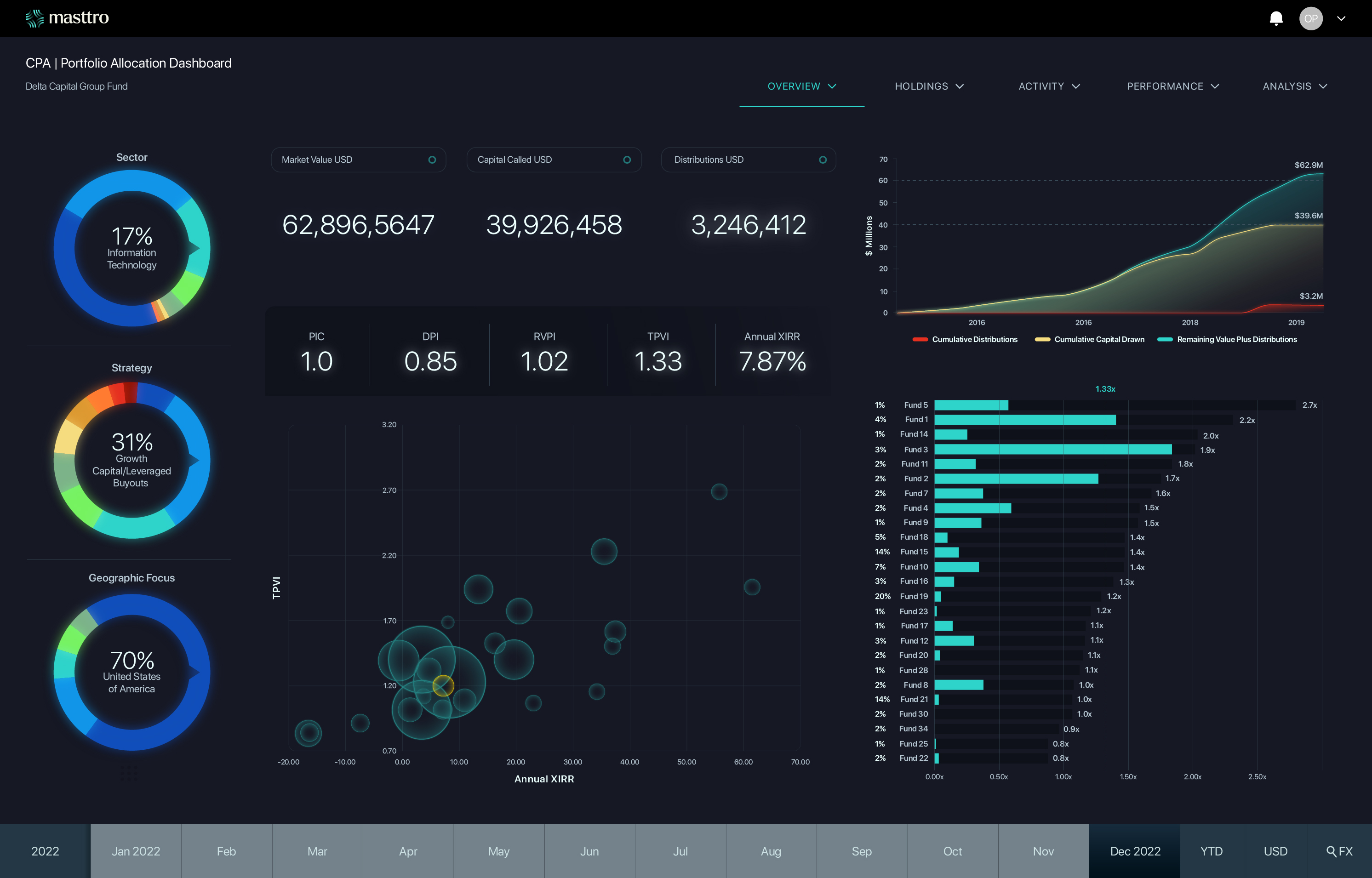Click the OP user avatar
This screenshot has height=878, width=1372.
pos(1310,18)
